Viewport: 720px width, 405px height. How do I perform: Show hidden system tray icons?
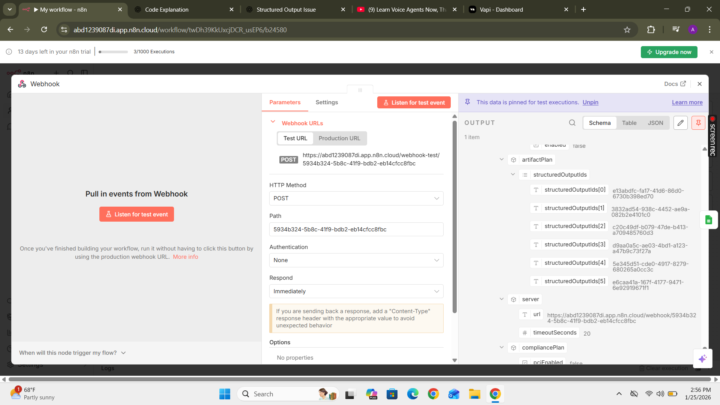[x=619, y=394]
